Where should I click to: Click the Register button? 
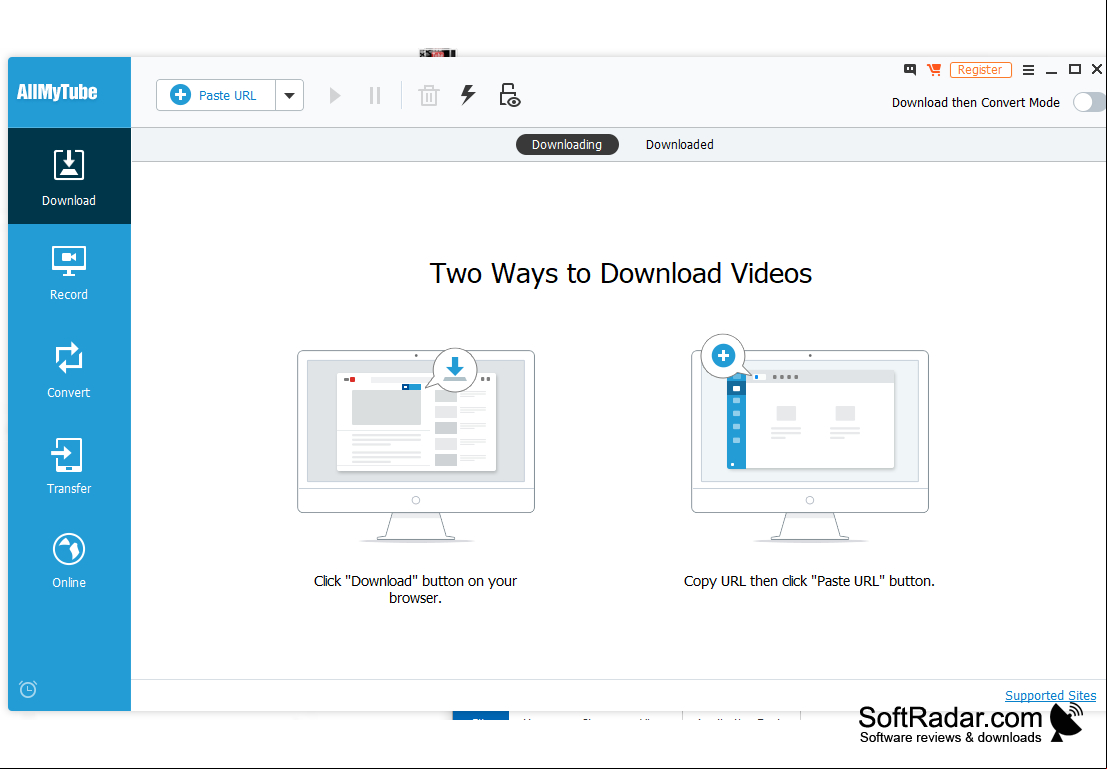[x=981, y=70]
